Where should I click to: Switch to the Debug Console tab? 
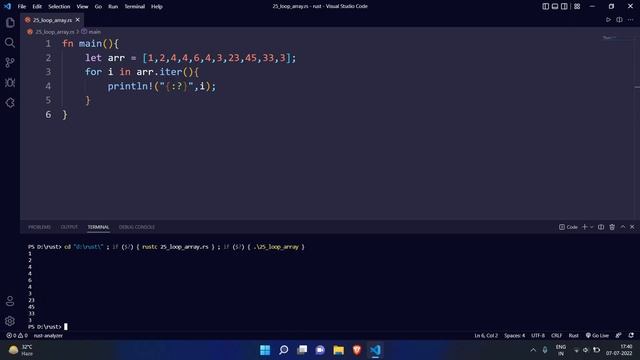(137, 227)
